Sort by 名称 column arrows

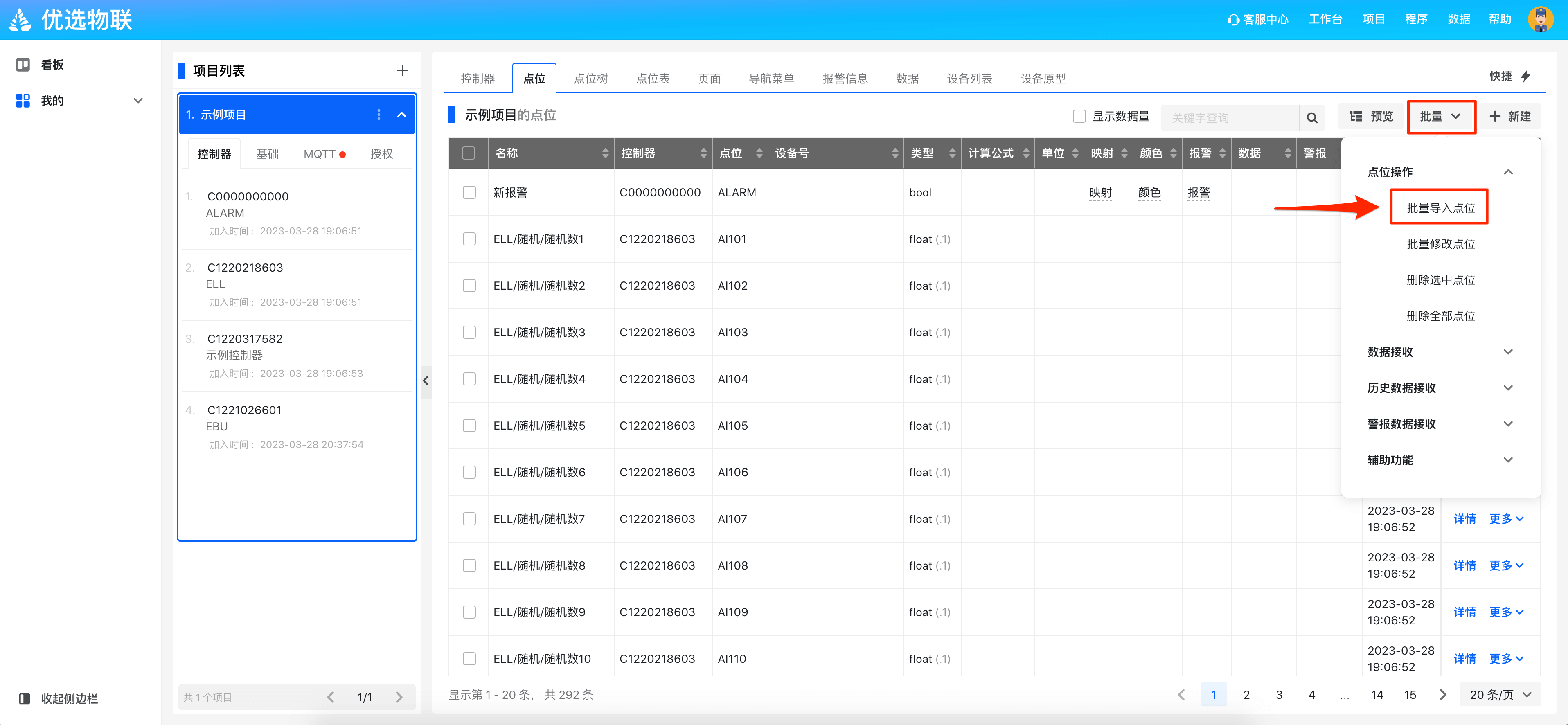tap(605, 153)
